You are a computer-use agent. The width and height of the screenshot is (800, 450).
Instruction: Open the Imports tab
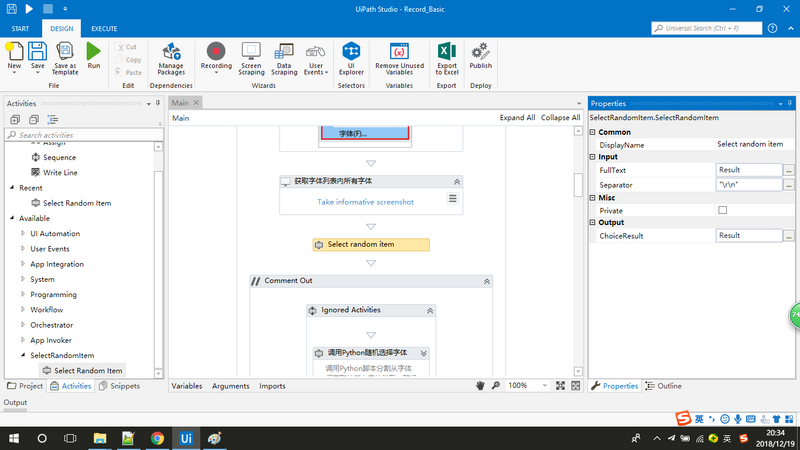pos(272,386)
